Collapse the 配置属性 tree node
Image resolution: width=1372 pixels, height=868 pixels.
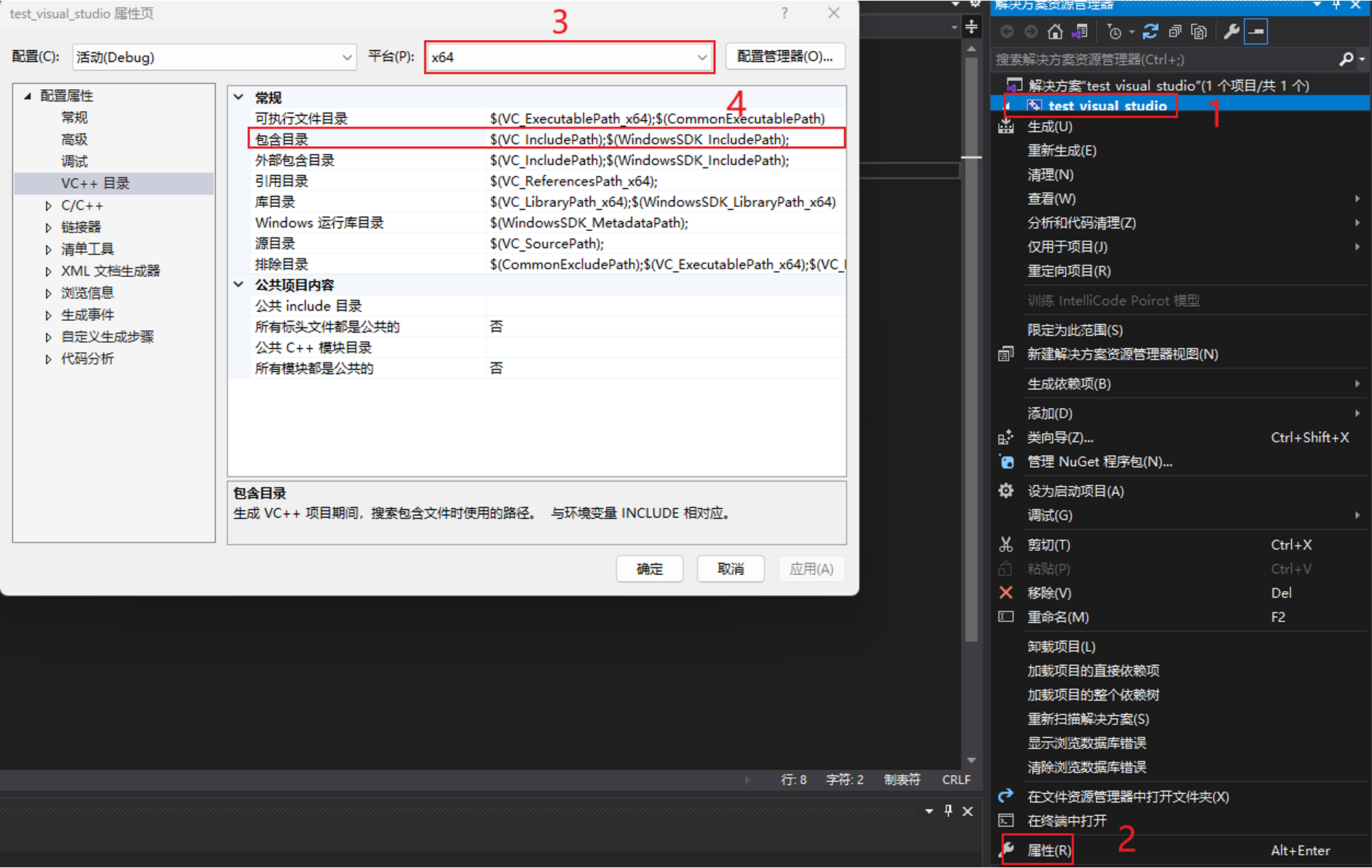click(x=28, y=96)
